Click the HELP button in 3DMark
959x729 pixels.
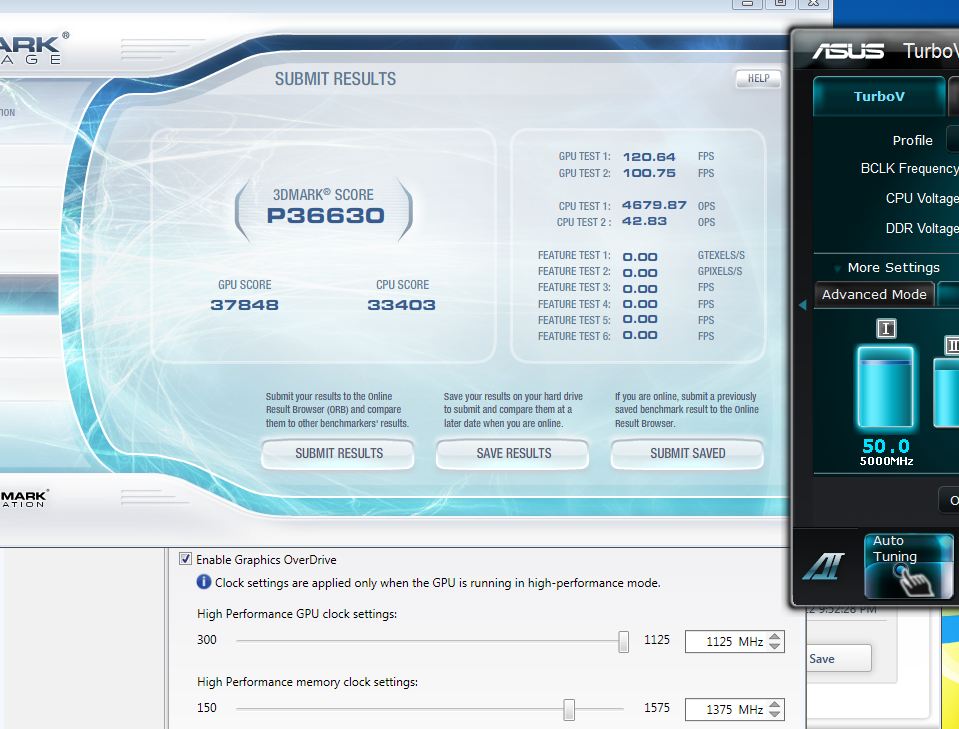758,78
